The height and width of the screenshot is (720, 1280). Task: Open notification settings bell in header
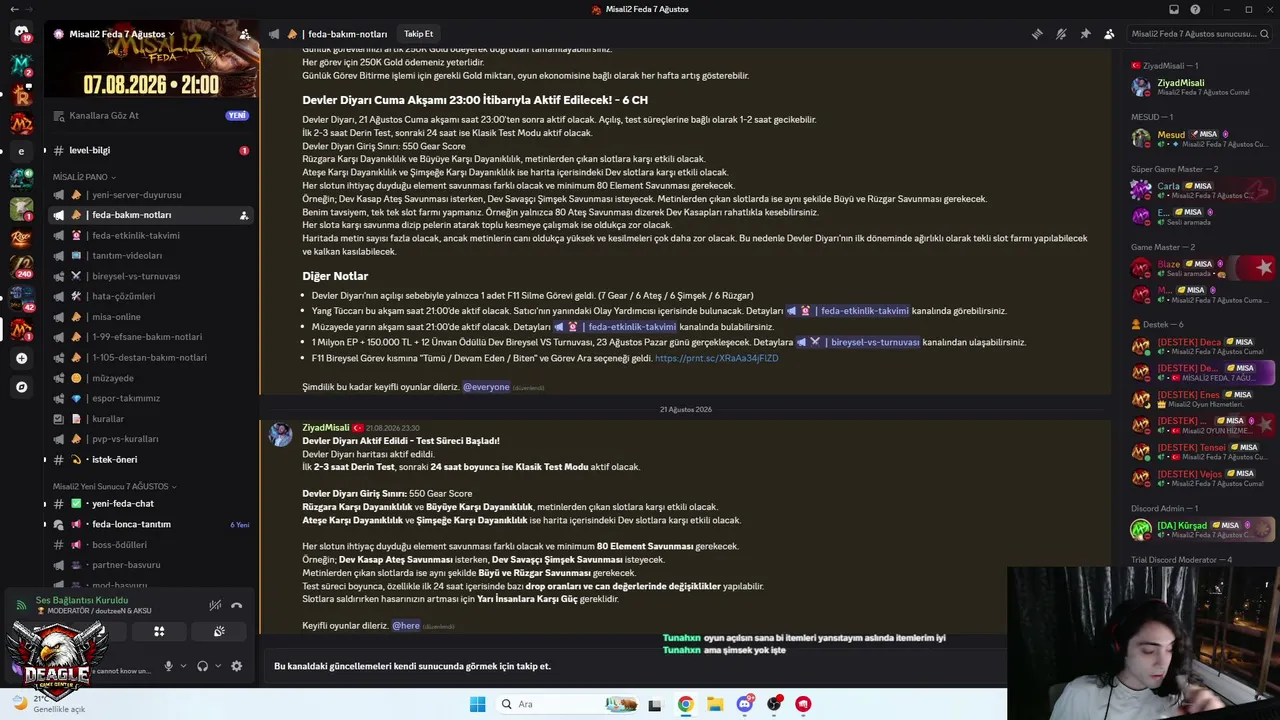(1061, 34)
